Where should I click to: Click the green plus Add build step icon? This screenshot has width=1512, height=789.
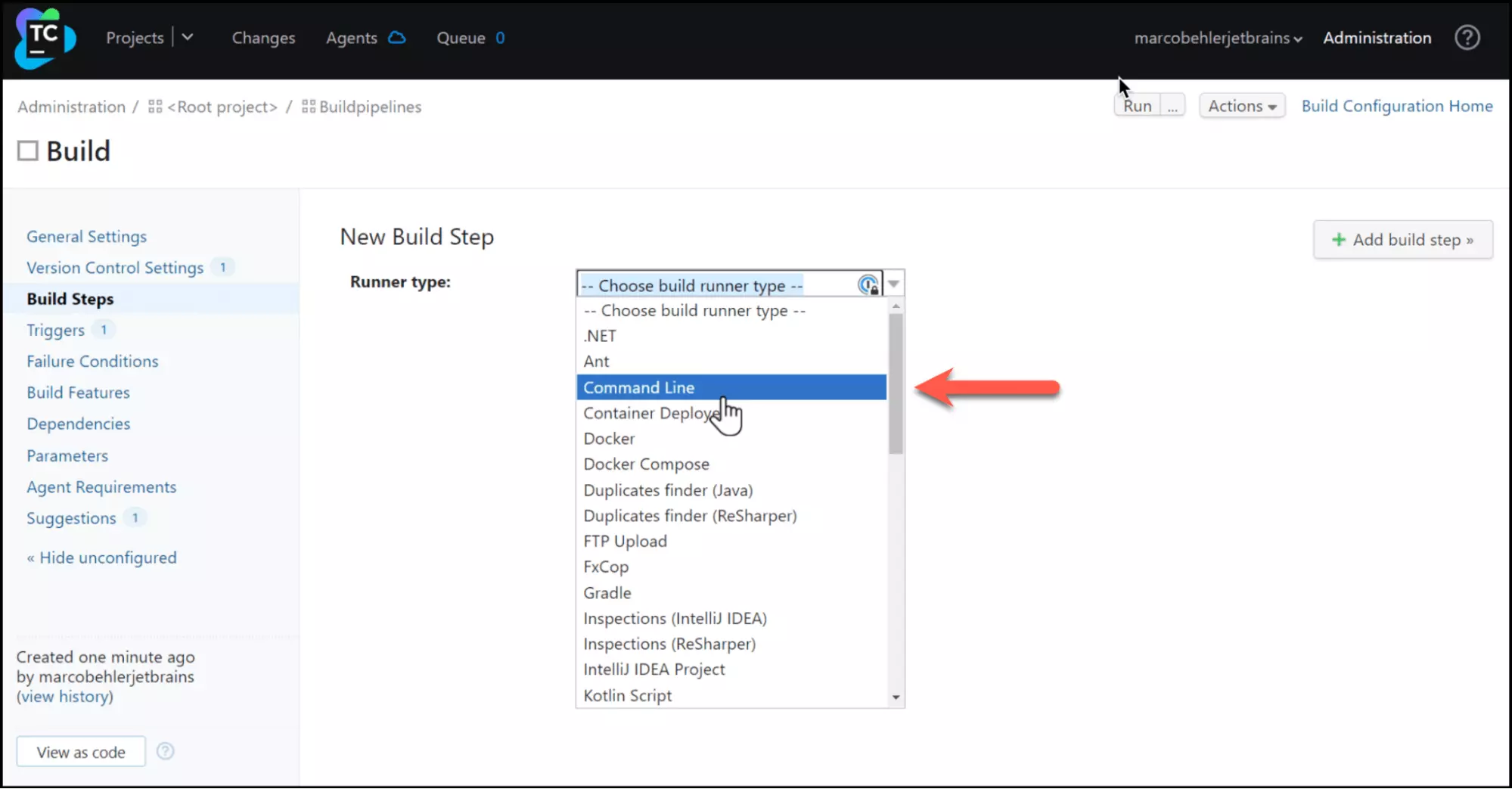tap(1338, 240)
